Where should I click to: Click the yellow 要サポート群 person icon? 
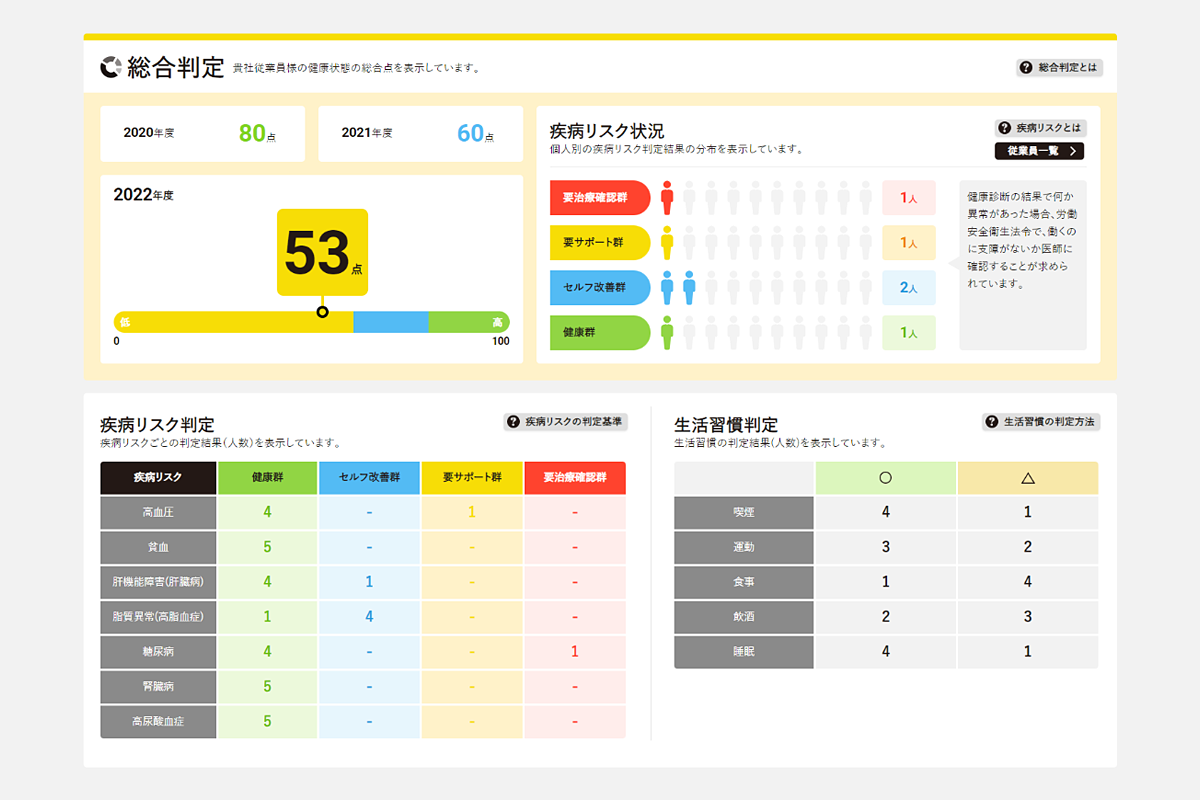pos(667,243)
